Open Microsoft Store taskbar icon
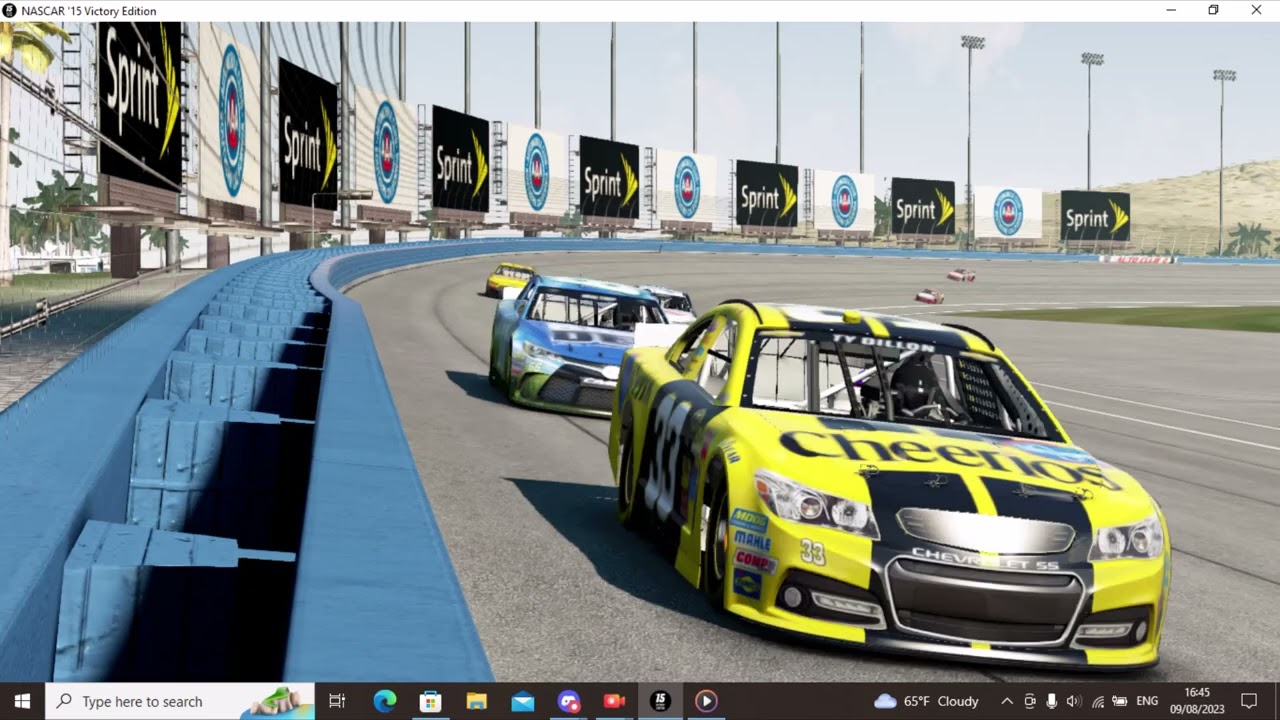 point(431,701)
